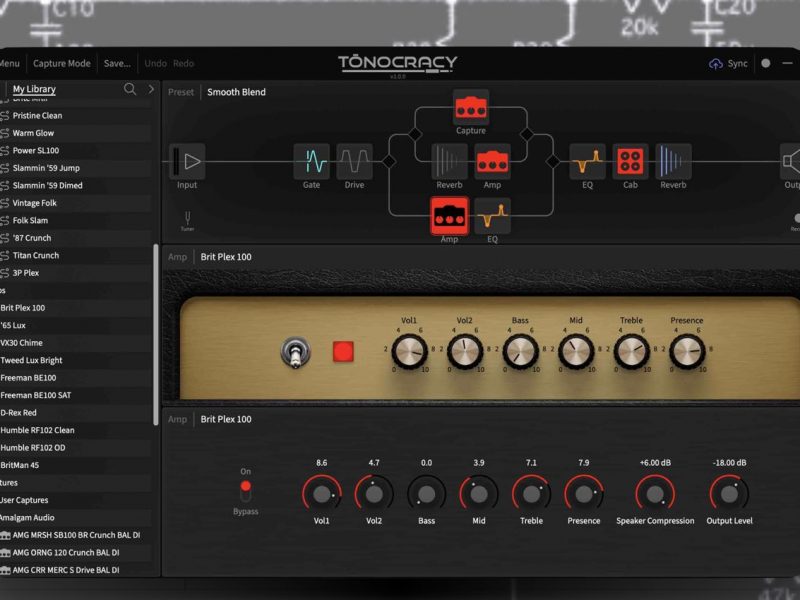The image size is (800, 600).
Task: Click the Presence dial showing 7.9
Action: (584, 493)
